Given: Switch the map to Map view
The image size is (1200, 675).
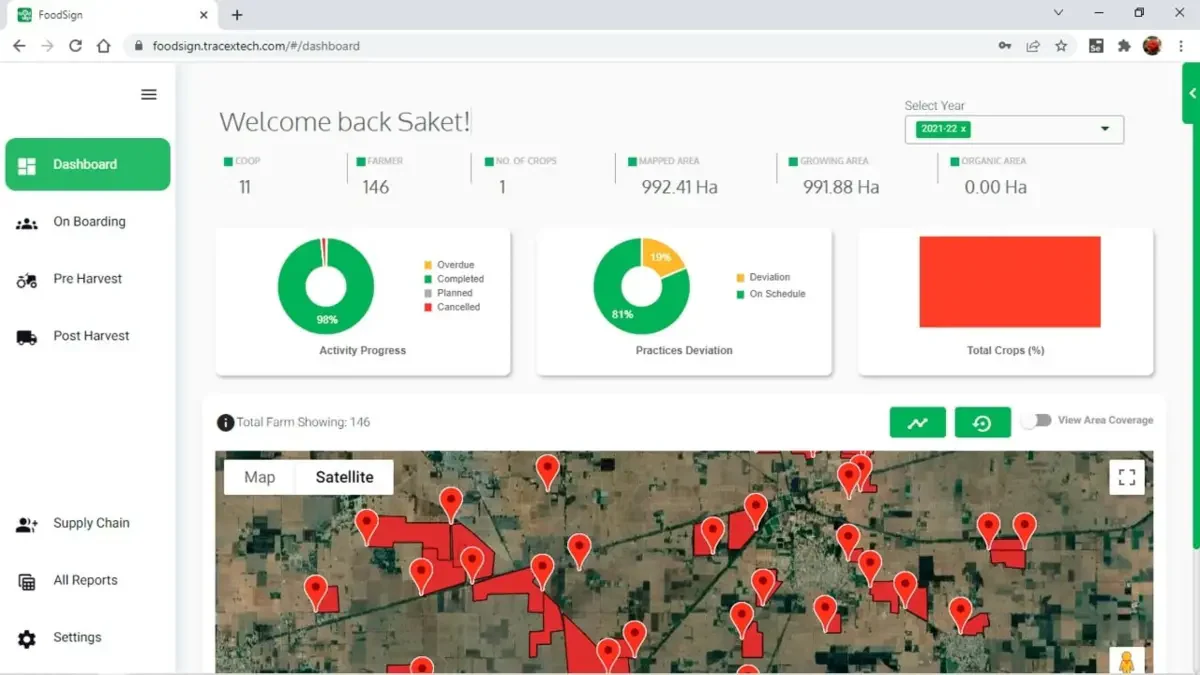Looking at the screenshot, I should 259,477.
